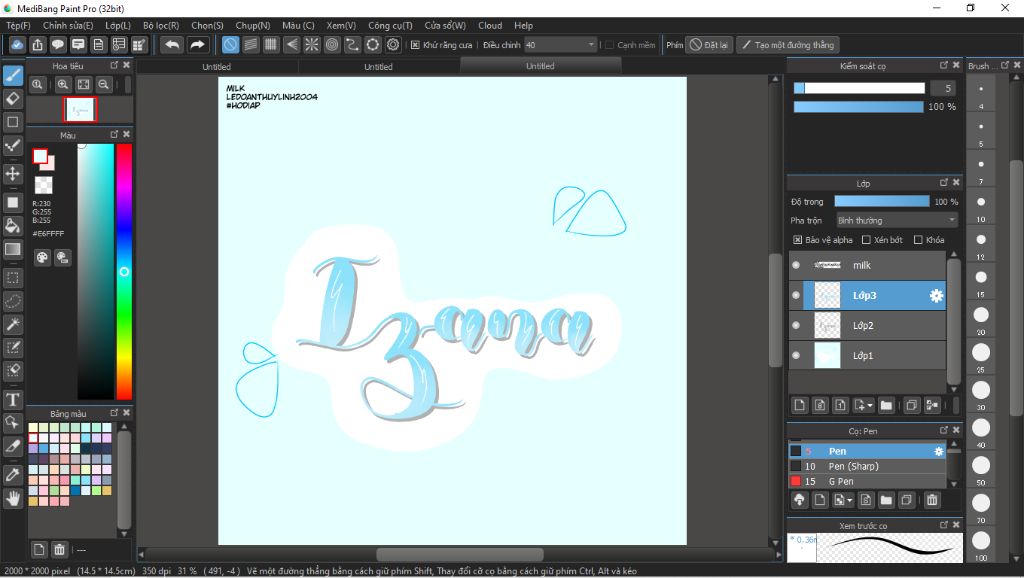Select the rectangular Select tool

pyautogui.click(x=12, y=278)
